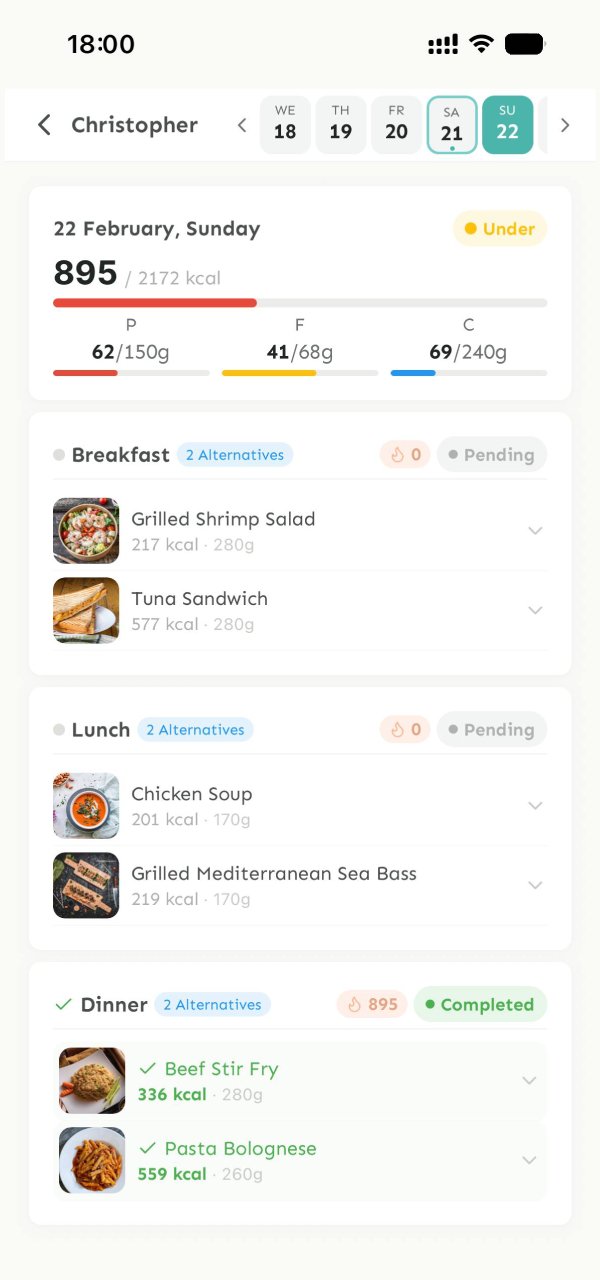Screen dimensions: 600x1280
Task: Expand the Tuna Sandwich row
Action: [535, 610]
